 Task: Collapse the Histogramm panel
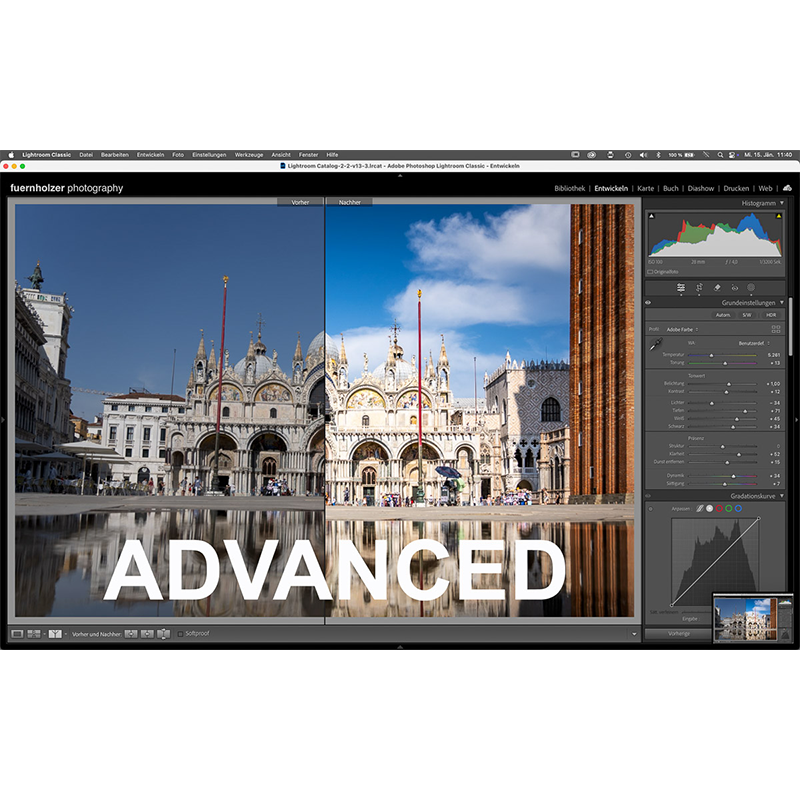pos(781,203)
